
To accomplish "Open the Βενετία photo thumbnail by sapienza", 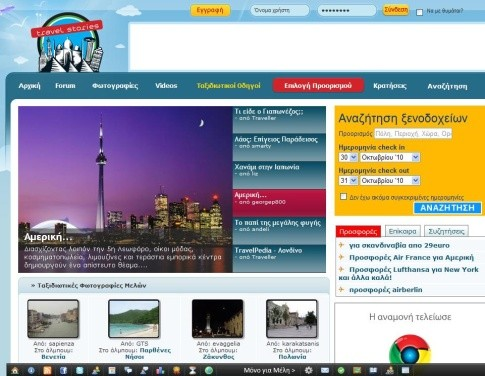I will 53,319.
